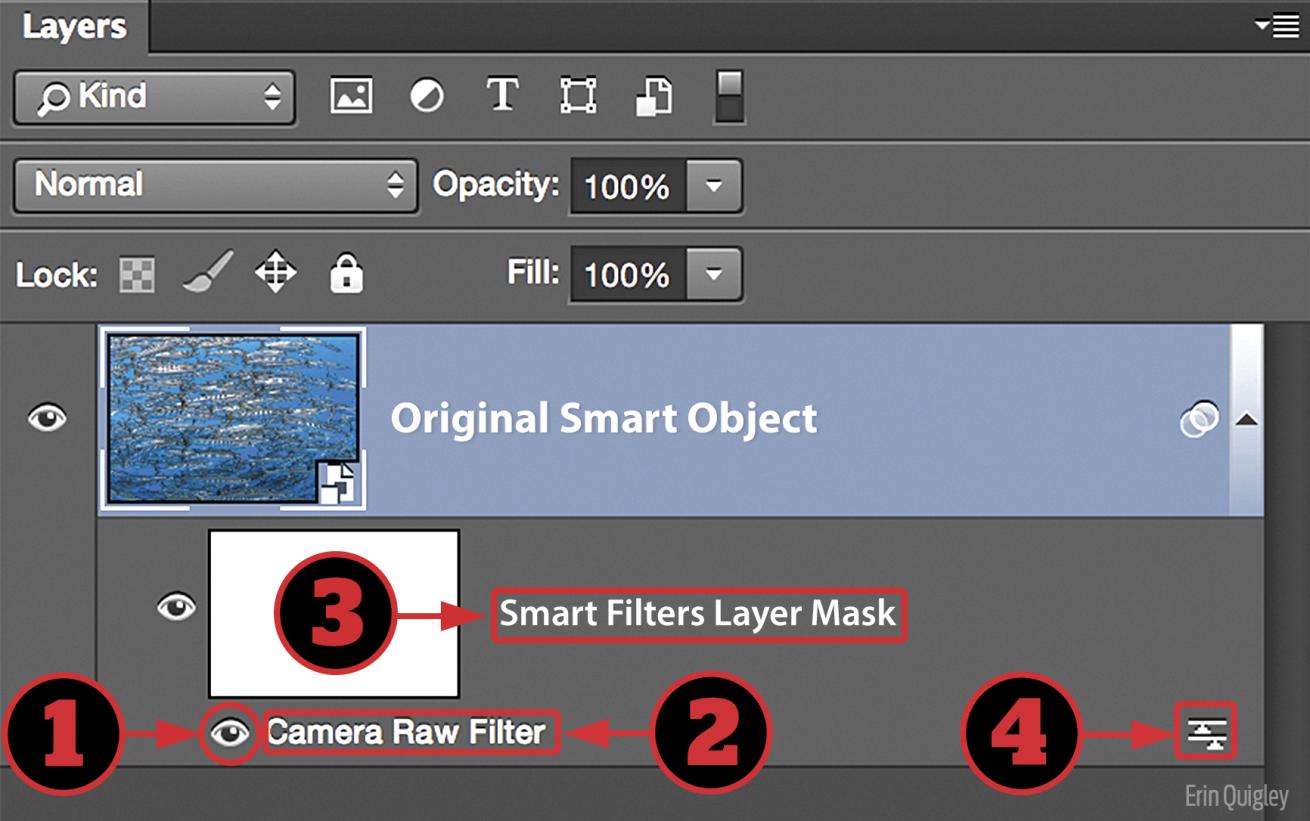Viewport: 1310px width, 821px height.
Task: Select the Layers panel tab
Action: [74, 27]
